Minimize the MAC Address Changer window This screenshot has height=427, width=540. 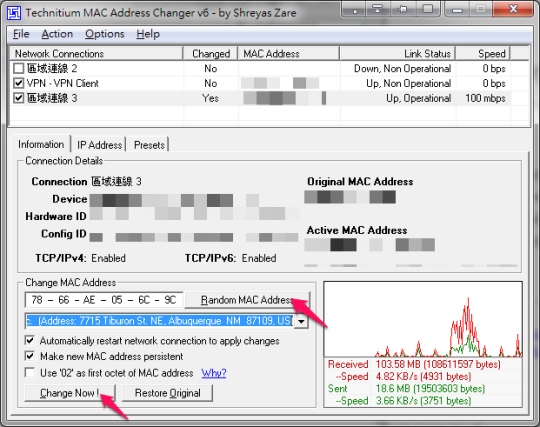(x=457, y=9)
